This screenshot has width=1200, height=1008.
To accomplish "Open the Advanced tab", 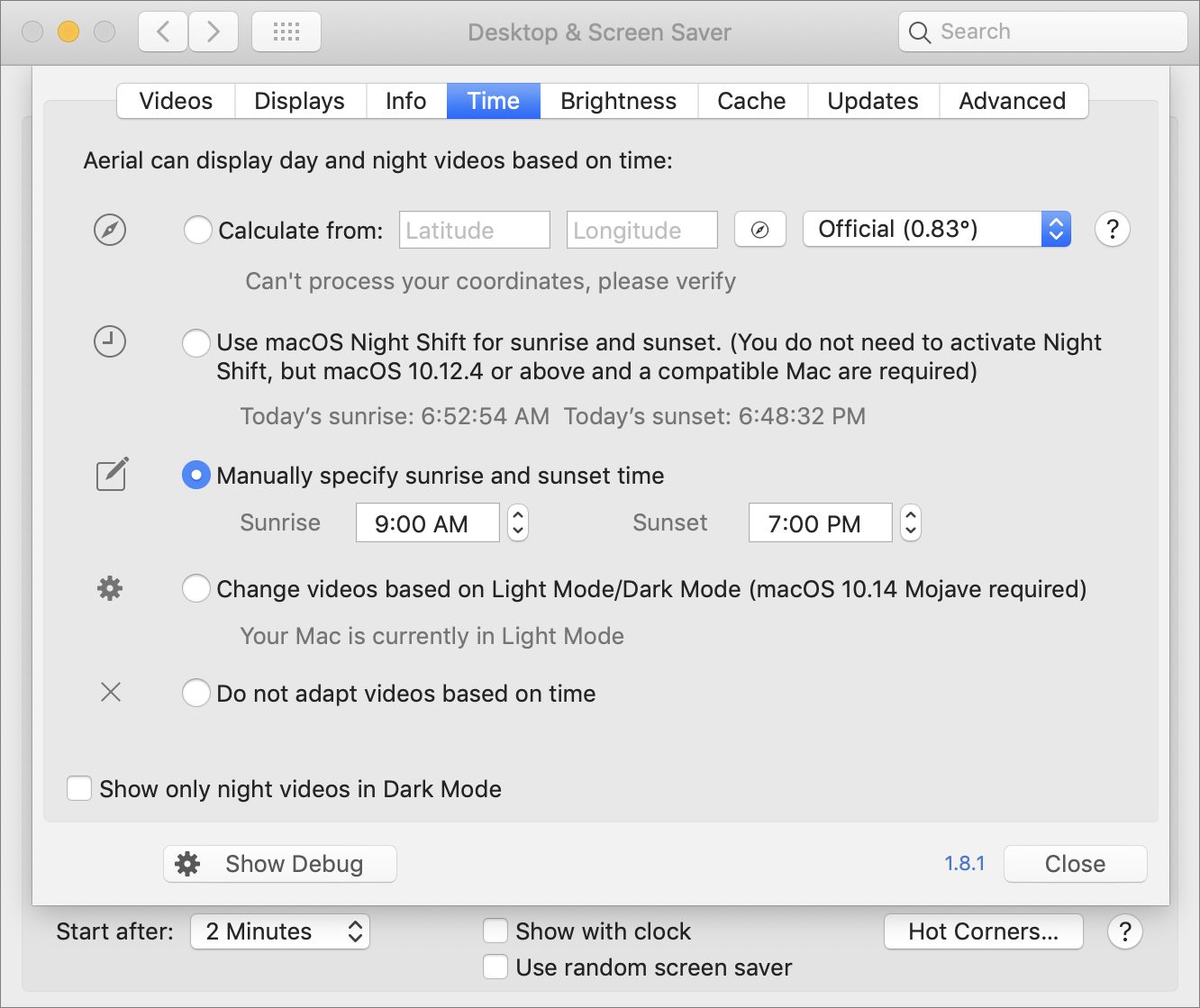I will pyautogui.click(x=1013, y=101).
